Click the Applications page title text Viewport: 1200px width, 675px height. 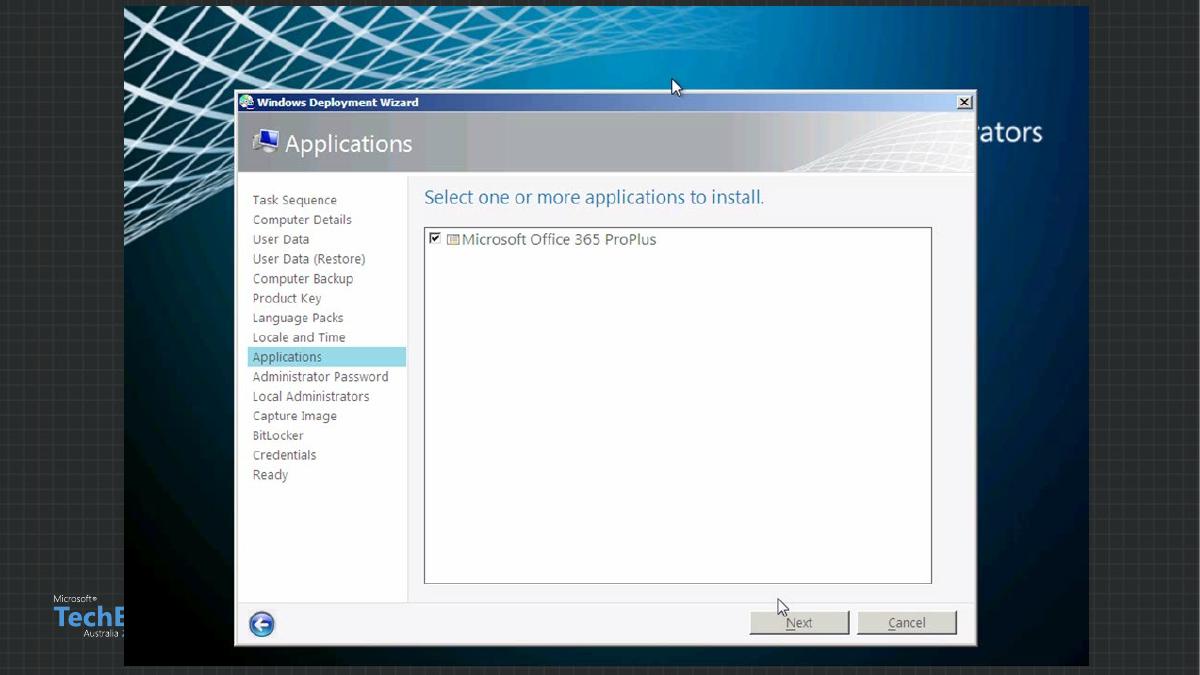pyautogui.click(x=349, y=144)
